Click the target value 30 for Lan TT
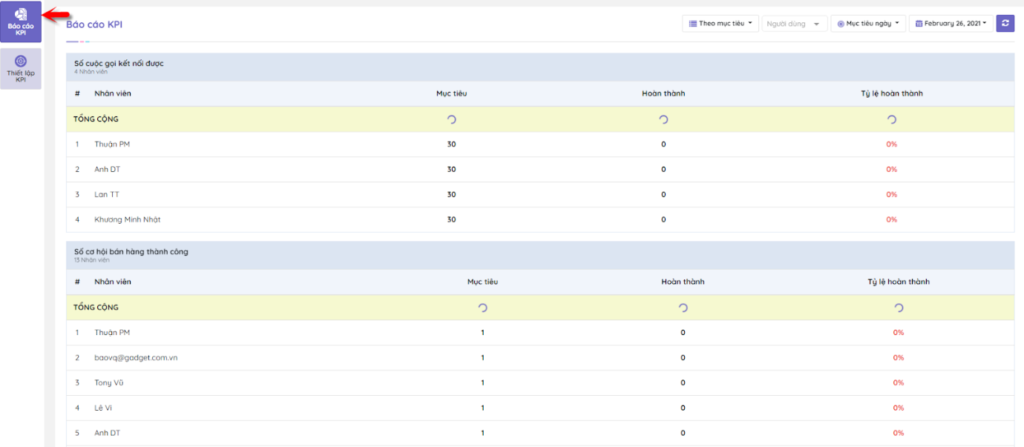 [451, 194]
